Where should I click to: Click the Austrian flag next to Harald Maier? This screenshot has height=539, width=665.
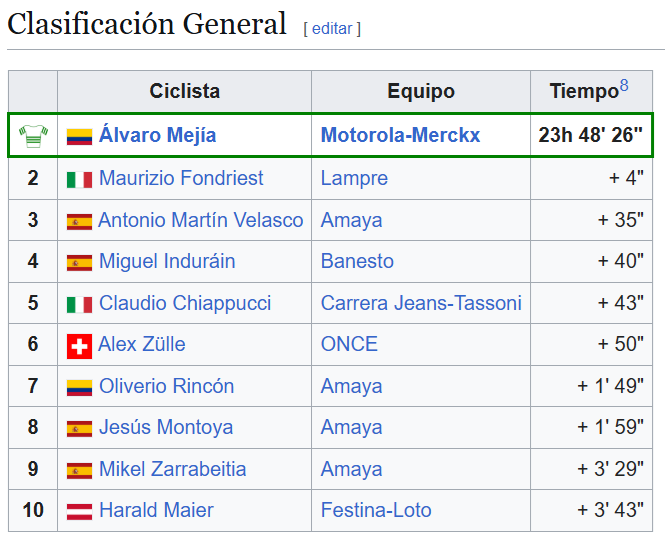[79, 511]
